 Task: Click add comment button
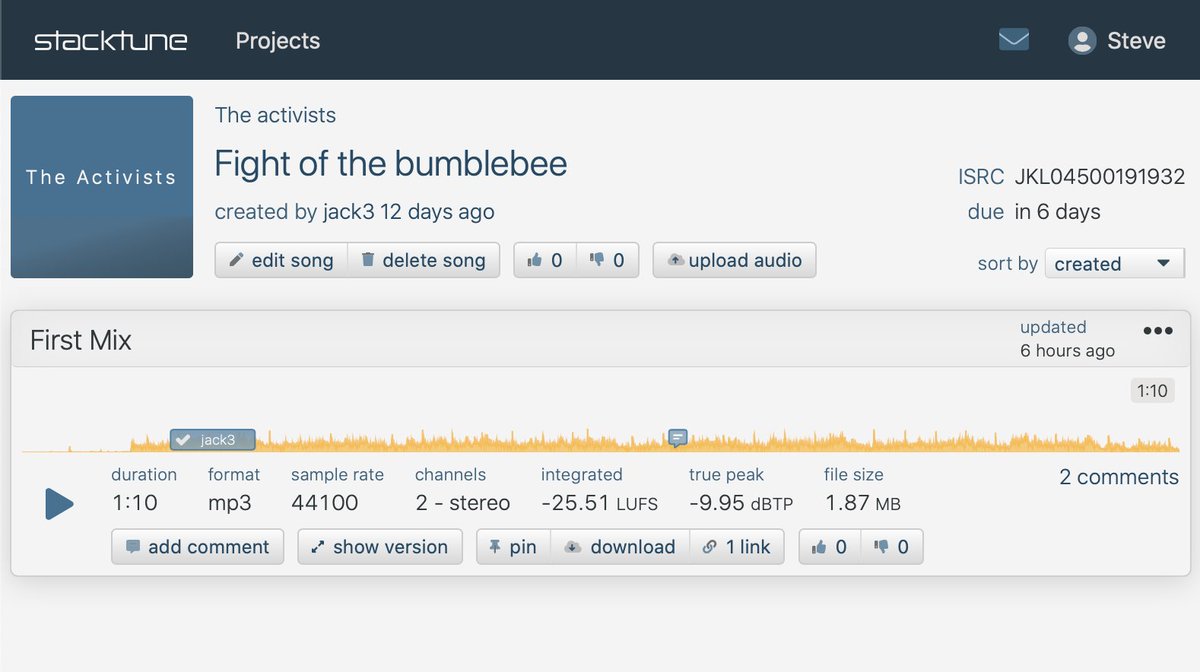point(197,547)
